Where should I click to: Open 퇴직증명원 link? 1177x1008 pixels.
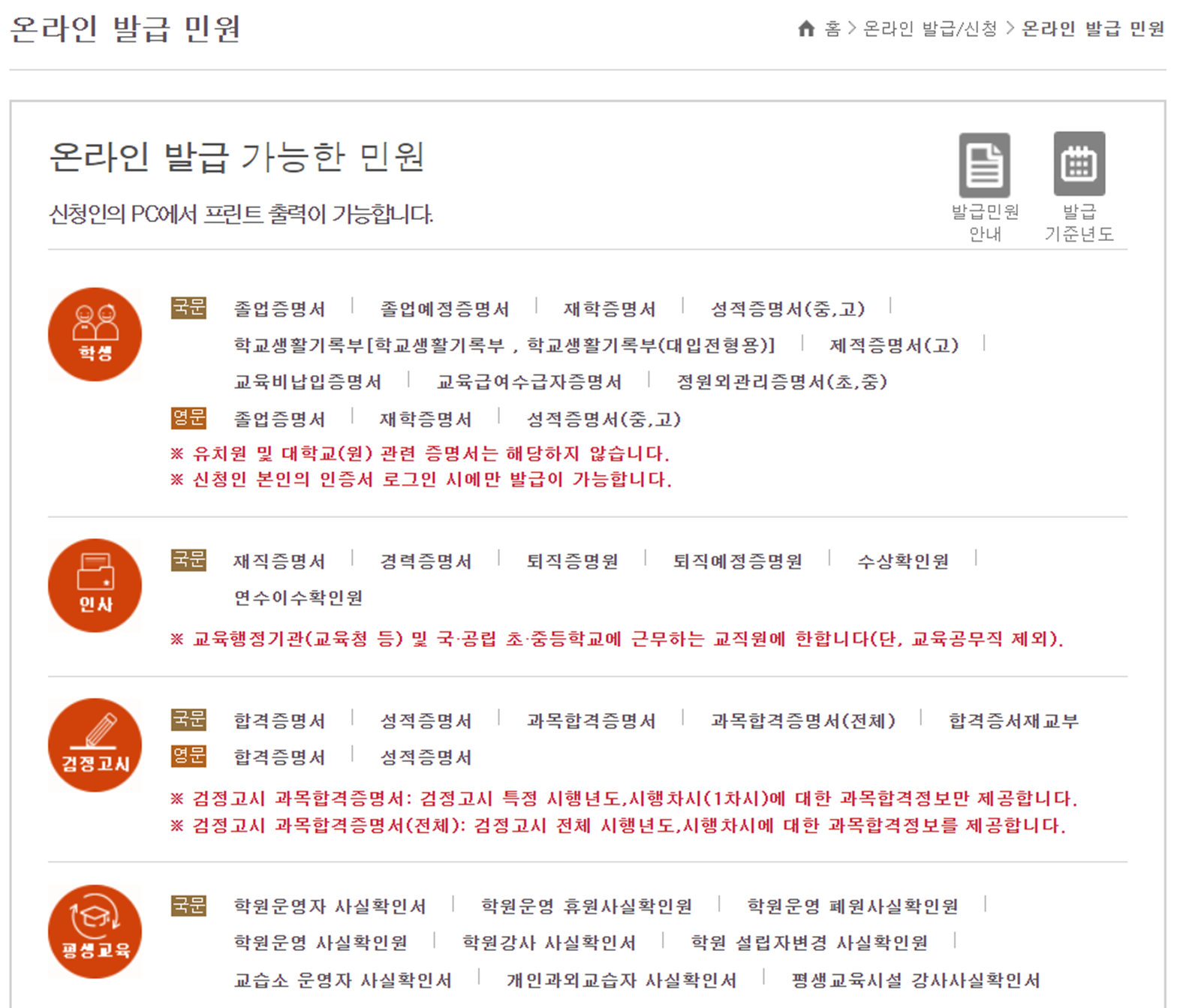point(572,561)
